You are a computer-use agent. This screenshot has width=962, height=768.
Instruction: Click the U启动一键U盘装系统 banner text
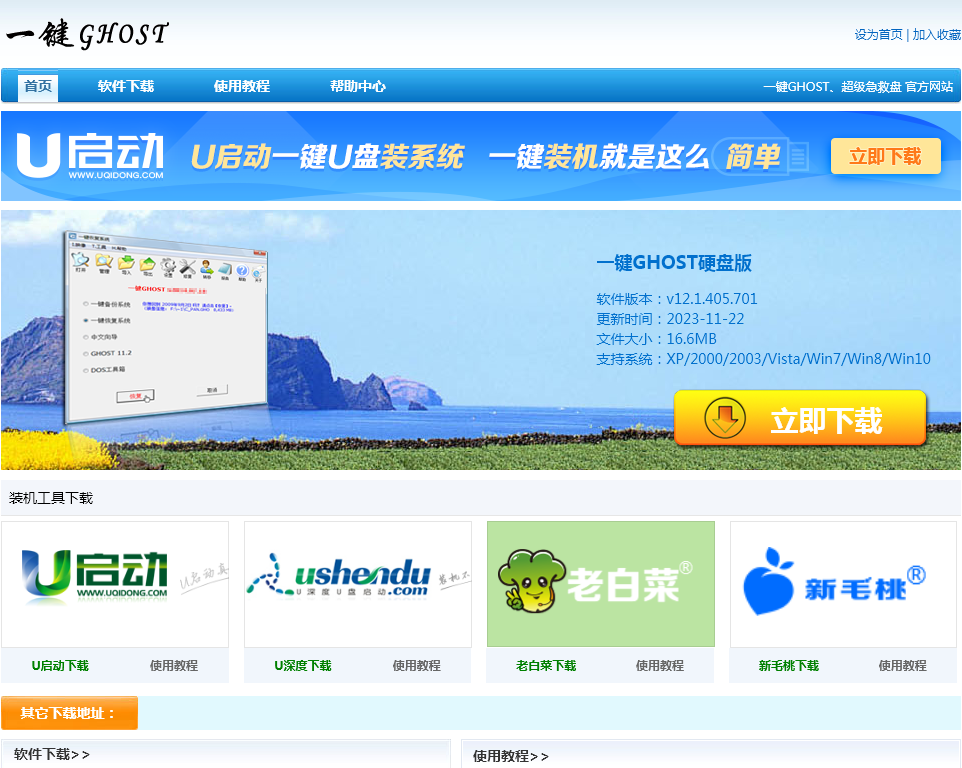coord(328,156)
